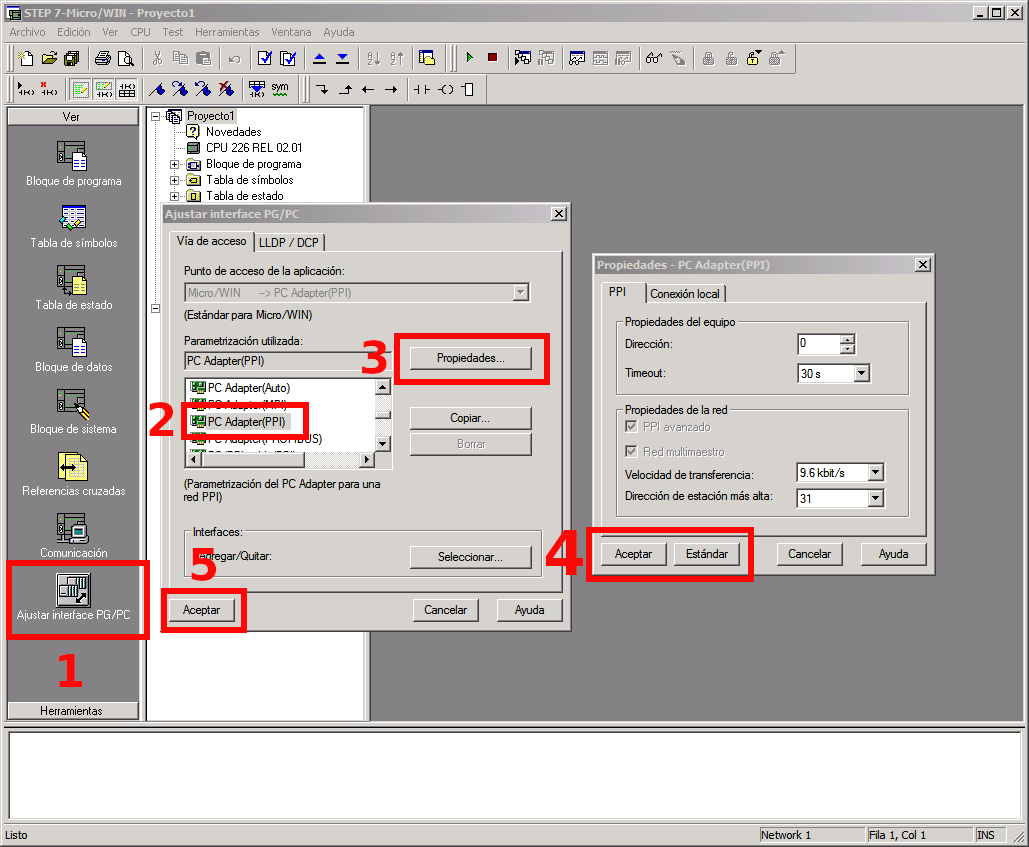This screenshot has height=847, width=1029.
Task: Open Dirección de estación más alta dropdown
Action: (875, 499)
